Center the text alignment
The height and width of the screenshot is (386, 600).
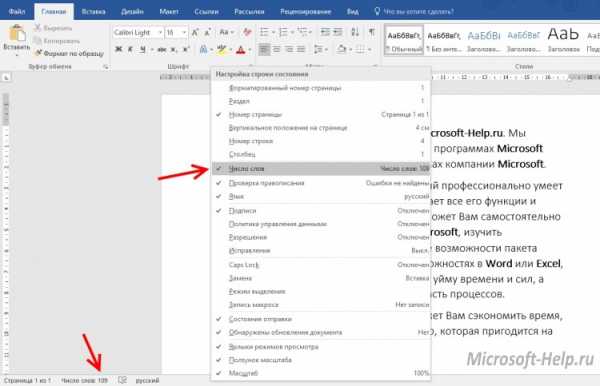(277, 49)
